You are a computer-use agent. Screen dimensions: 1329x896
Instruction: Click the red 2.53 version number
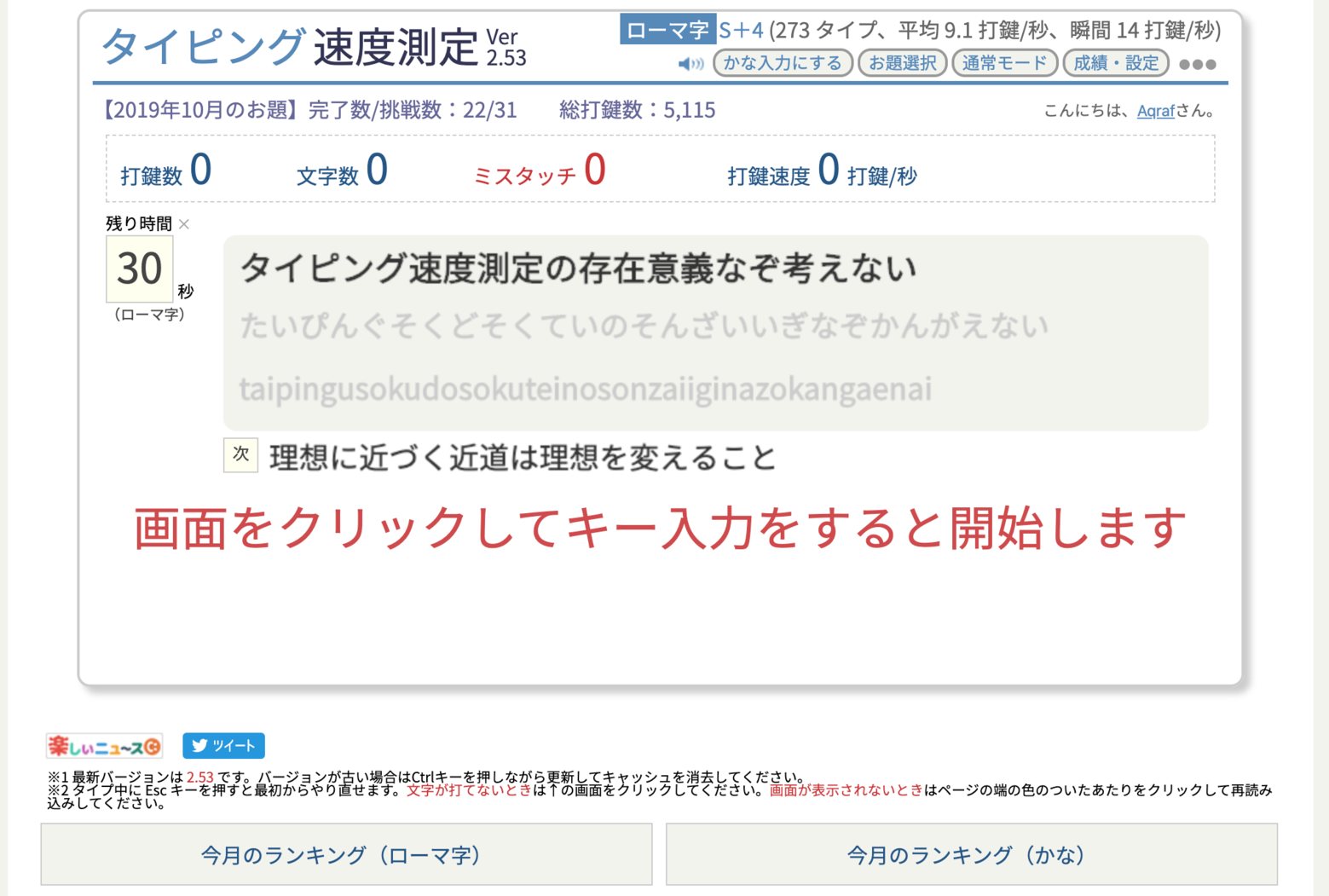coord(199,777)
